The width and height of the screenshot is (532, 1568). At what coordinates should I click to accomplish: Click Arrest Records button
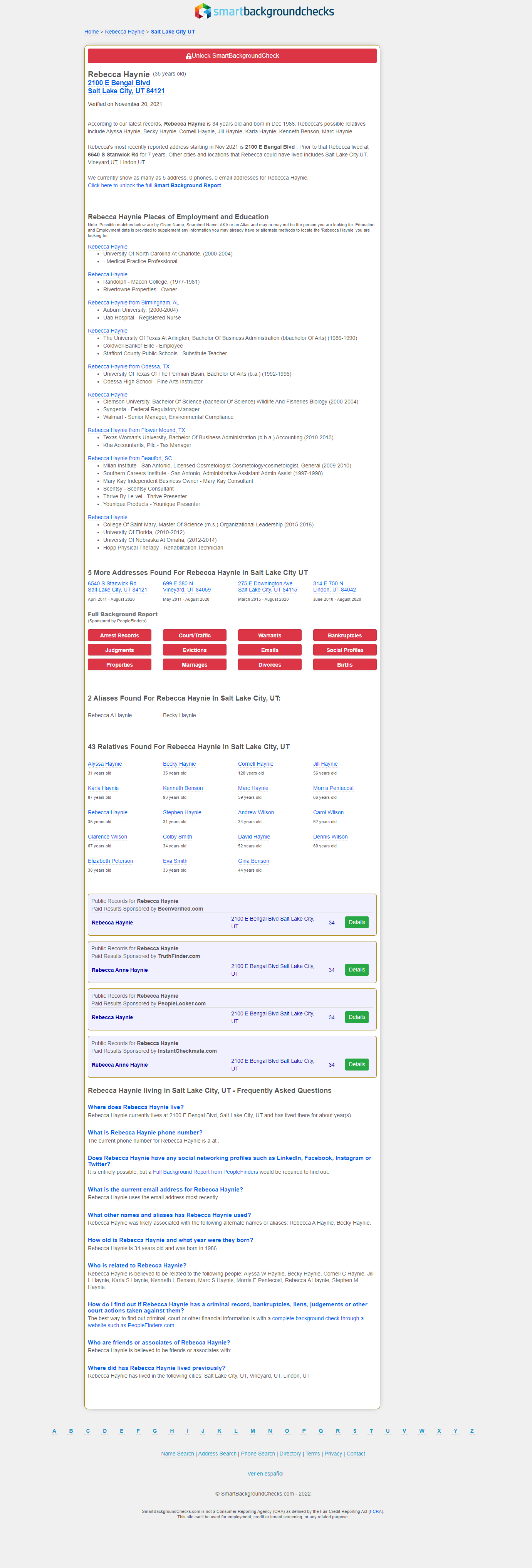(x=119, y=635)
